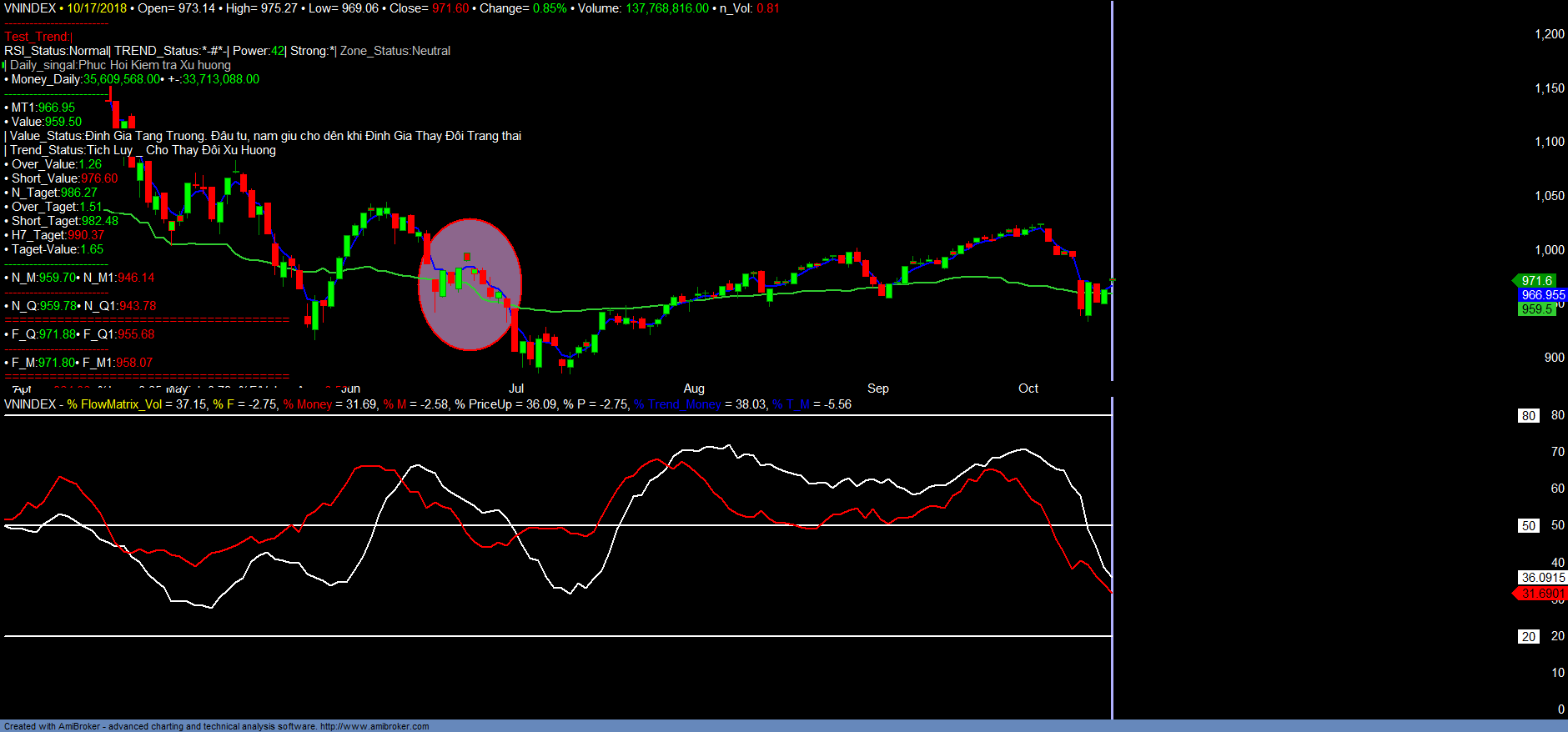Click the red Test_Trend label
The width and height of the screenshot is (1568, 732).
[x=37, y=37]
